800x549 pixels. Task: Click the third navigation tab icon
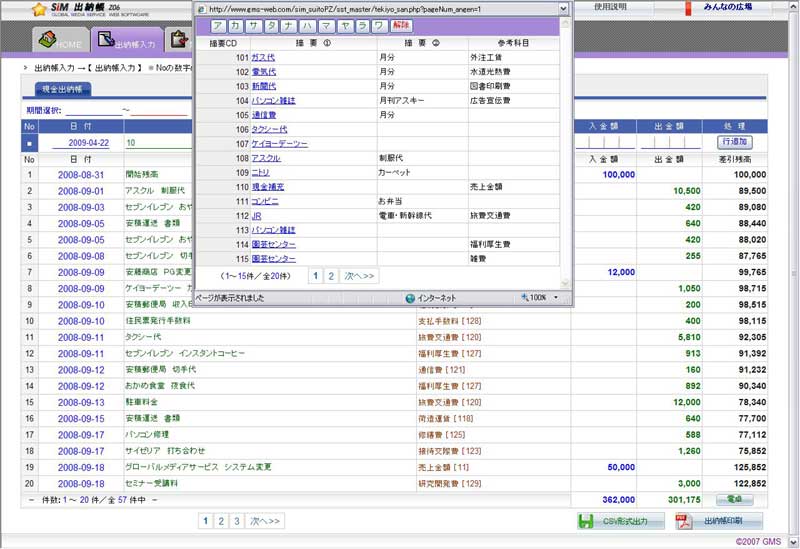coord(179,41)
